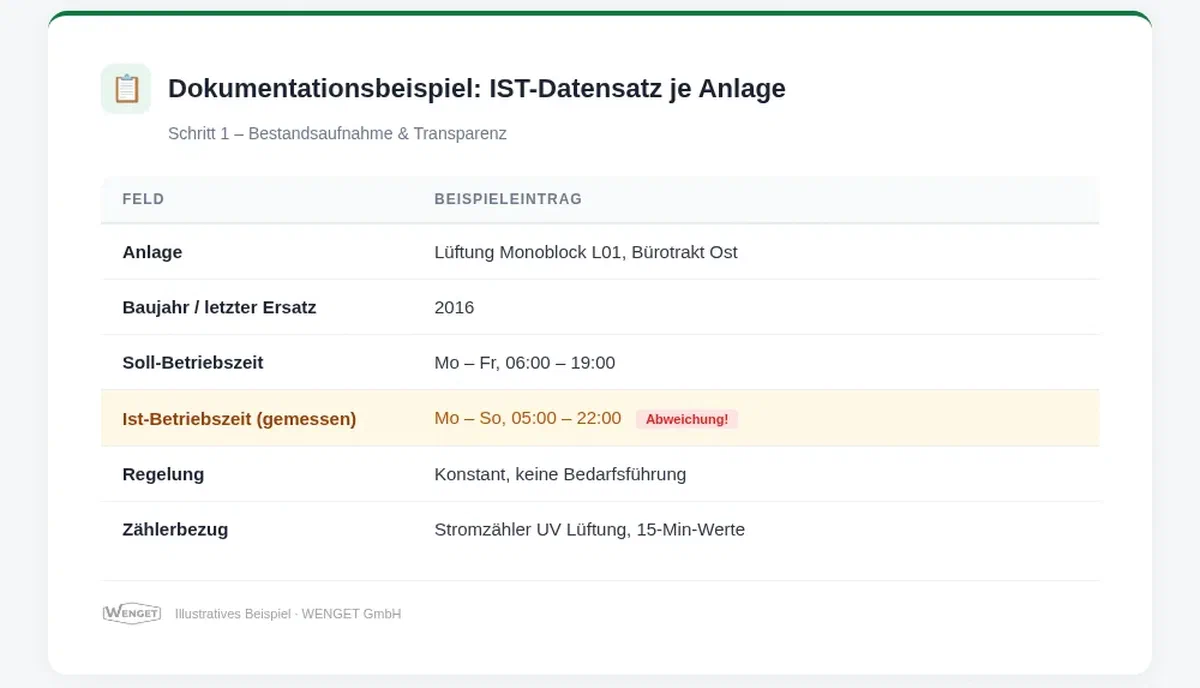Click the 'Zählerbezug' field label

pyautogui.click(x=175, y=529)
